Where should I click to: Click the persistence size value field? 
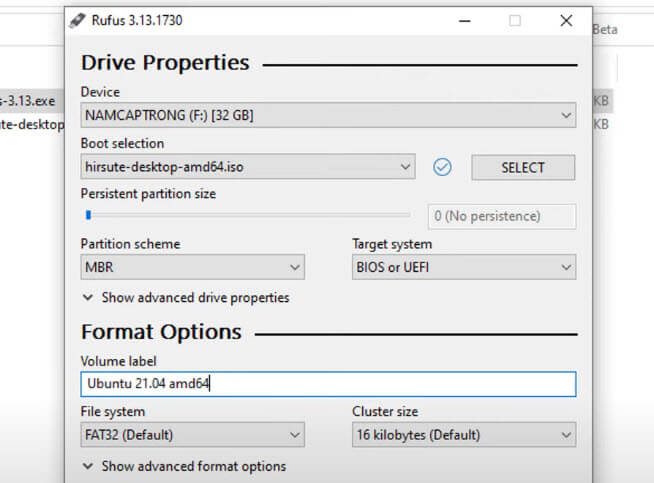click(502, 216)
